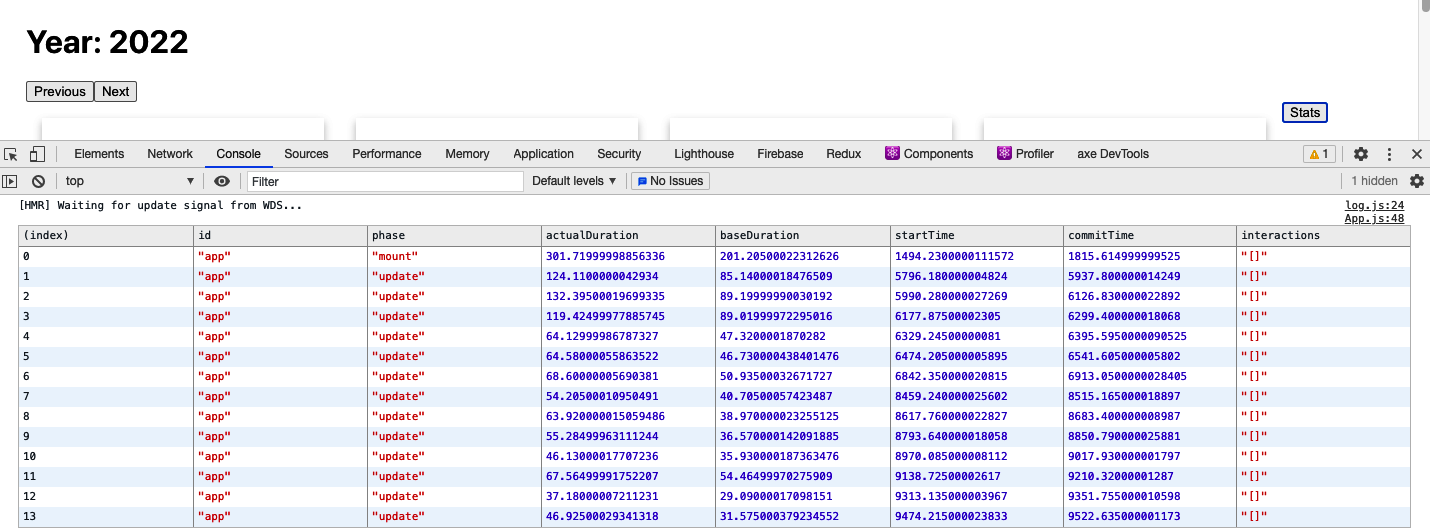Open the DevTools settings gear

[1360, 154]
